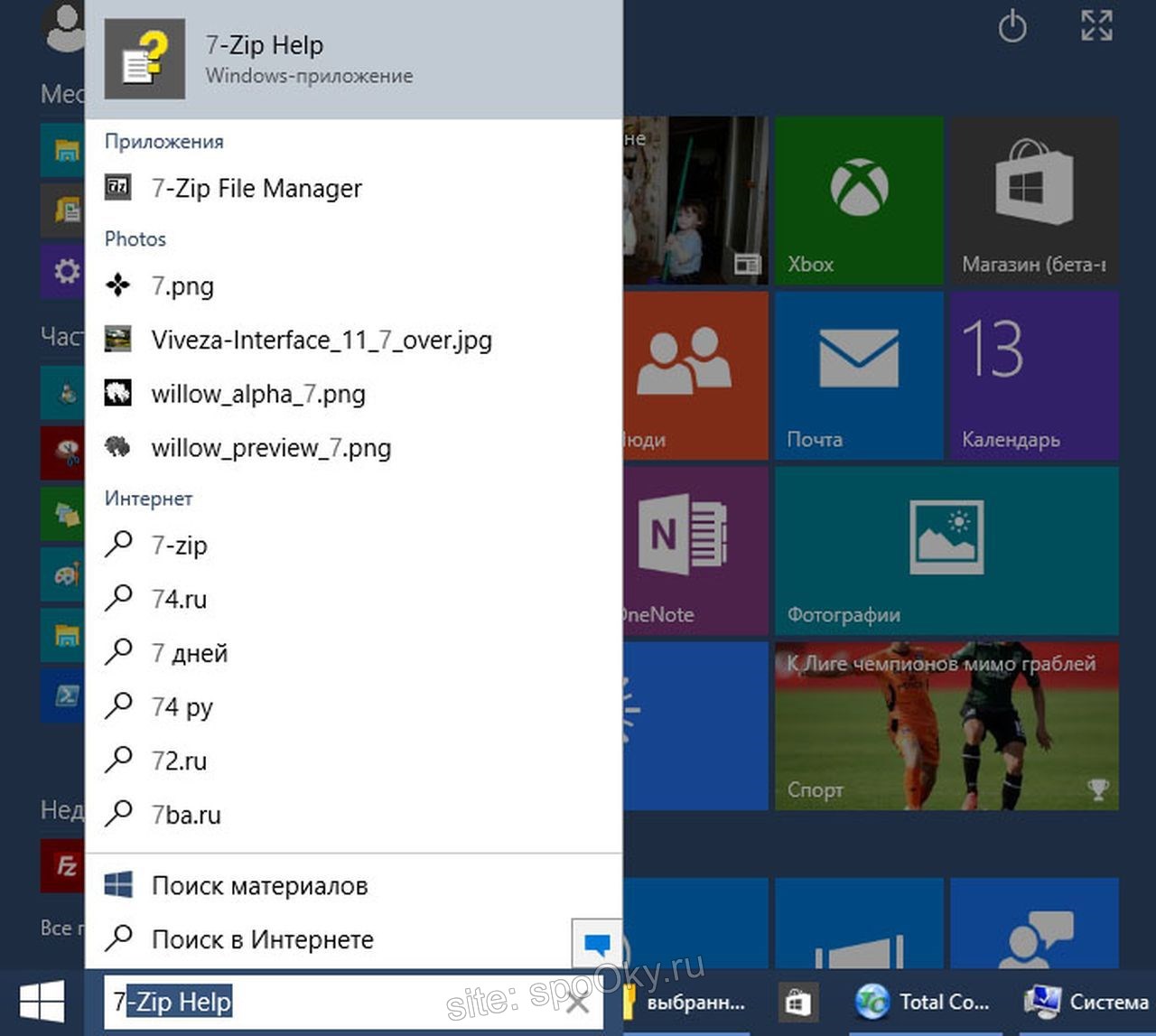Open the Store icon in taskbar
The height and width of the screenshot is (1036, 1156).
coord(797,1002)
